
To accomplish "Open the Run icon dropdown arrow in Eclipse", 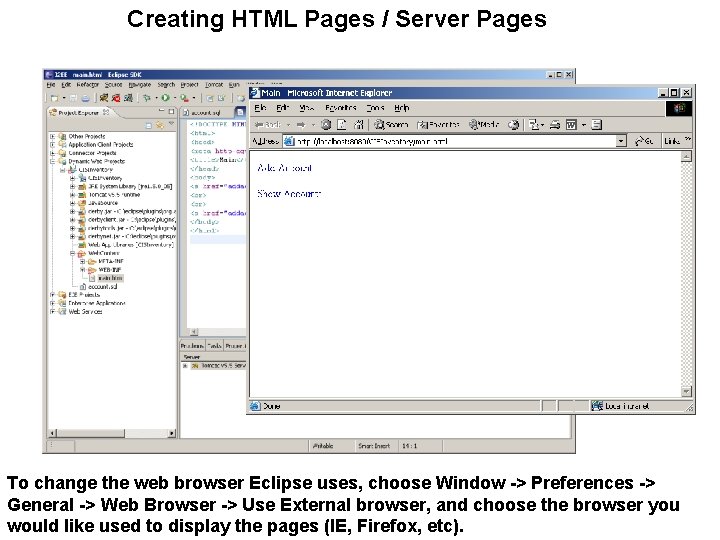I will point(175,98).
